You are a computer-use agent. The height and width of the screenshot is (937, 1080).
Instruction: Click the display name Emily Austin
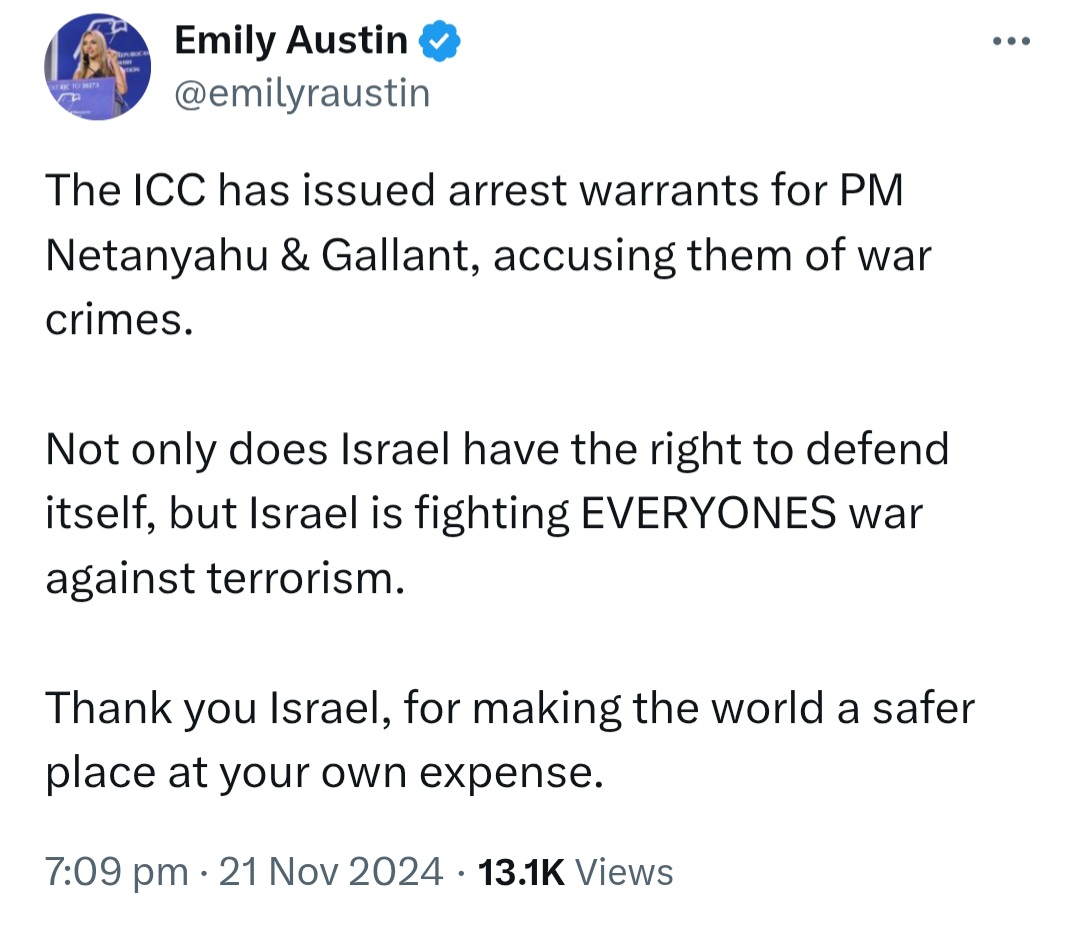(291, 40)
